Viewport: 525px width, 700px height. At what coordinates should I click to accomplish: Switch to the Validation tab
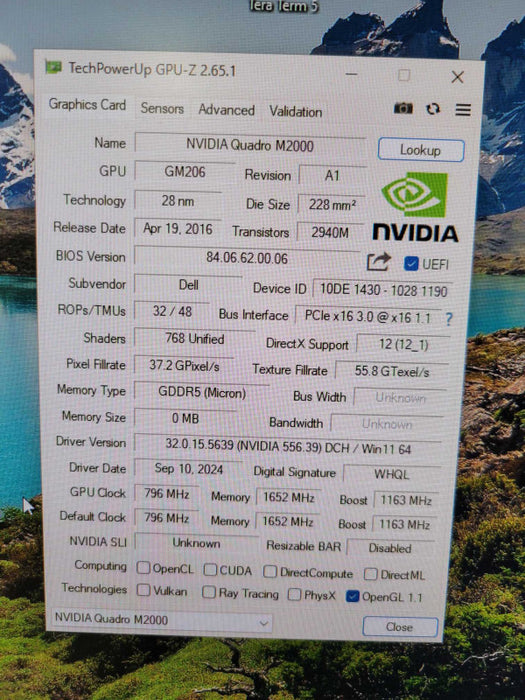click(x=296, y=112)
